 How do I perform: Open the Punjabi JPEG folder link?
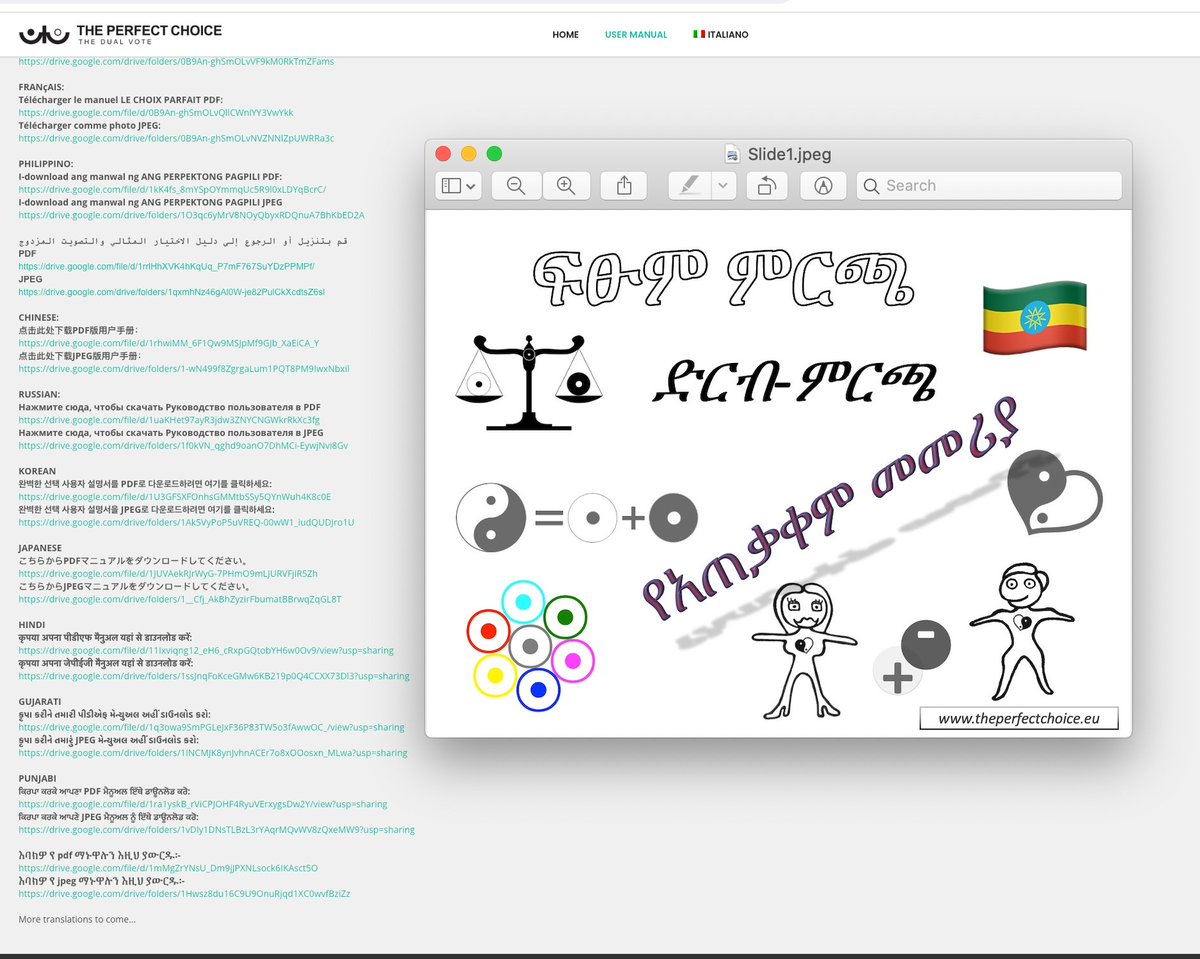tap(216, 830)
